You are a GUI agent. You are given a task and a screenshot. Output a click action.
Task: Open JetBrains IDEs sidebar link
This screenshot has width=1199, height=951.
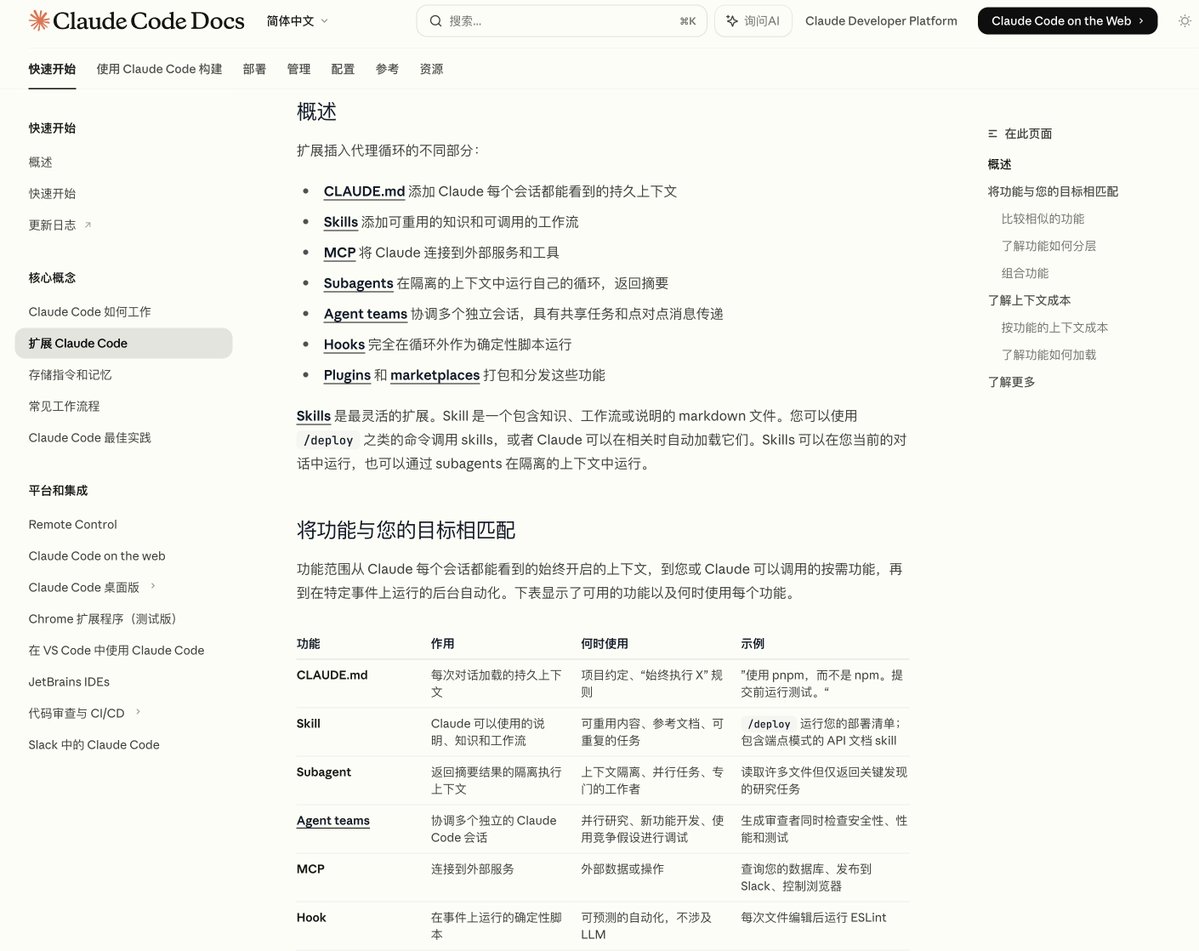coord(69,681)
